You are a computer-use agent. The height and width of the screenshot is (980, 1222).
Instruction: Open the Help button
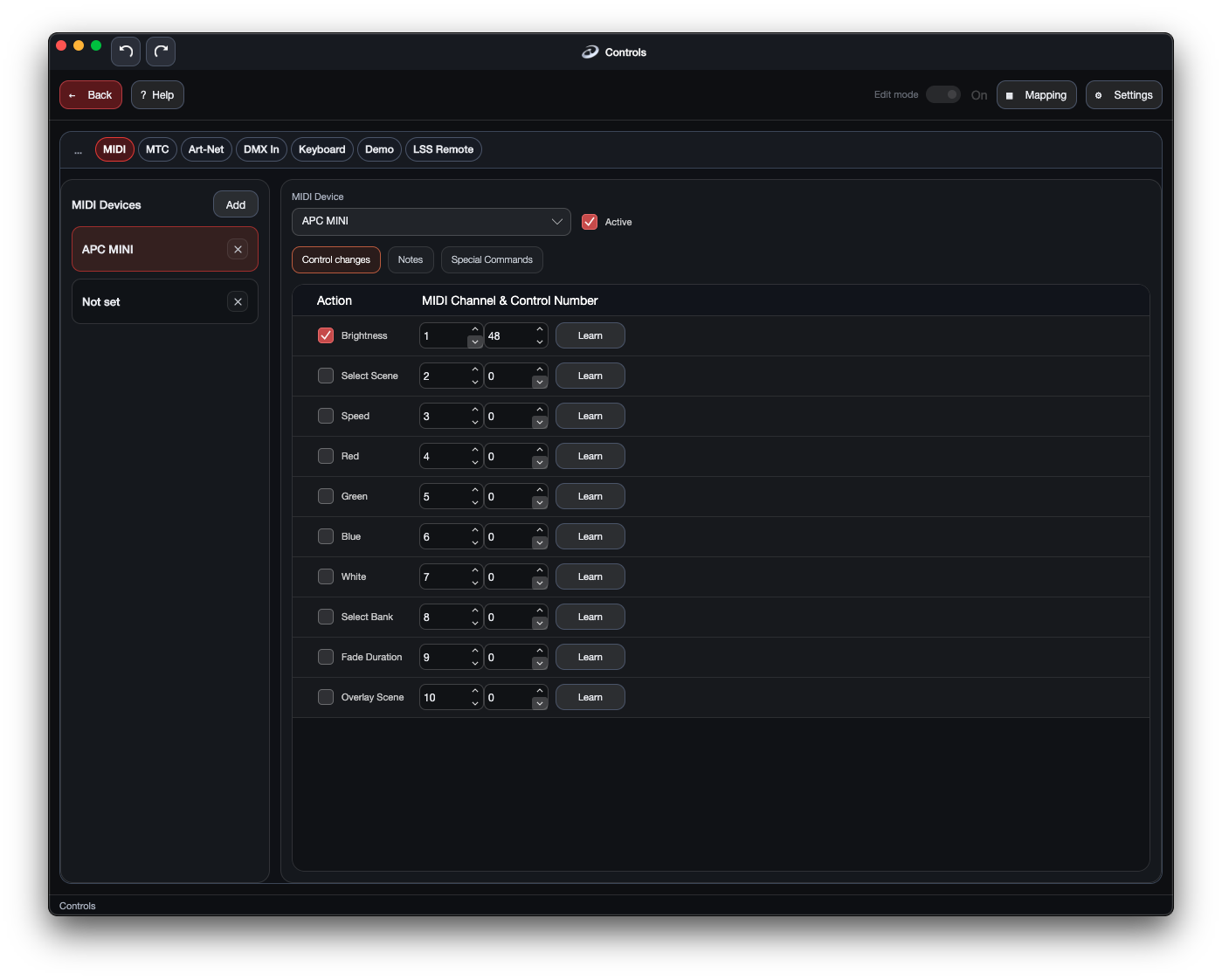tap(157, 95)
